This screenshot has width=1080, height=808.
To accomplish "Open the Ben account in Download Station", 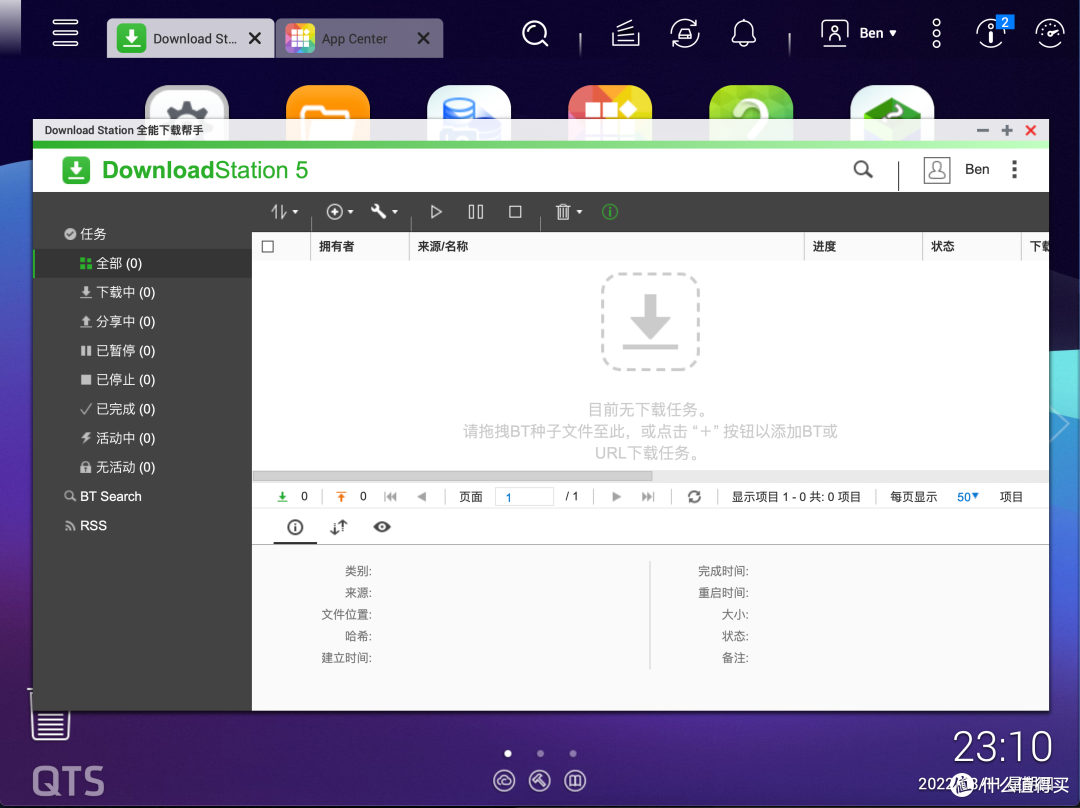I will 956,169.
